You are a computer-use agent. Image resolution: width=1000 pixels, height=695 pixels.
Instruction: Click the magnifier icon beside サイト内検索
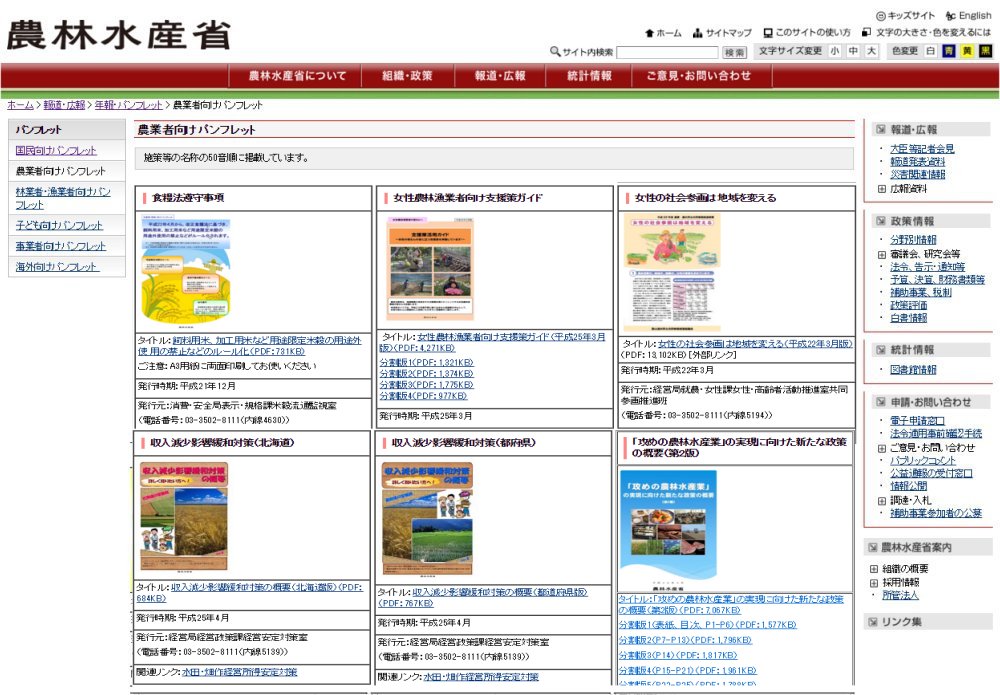[555, 52]
